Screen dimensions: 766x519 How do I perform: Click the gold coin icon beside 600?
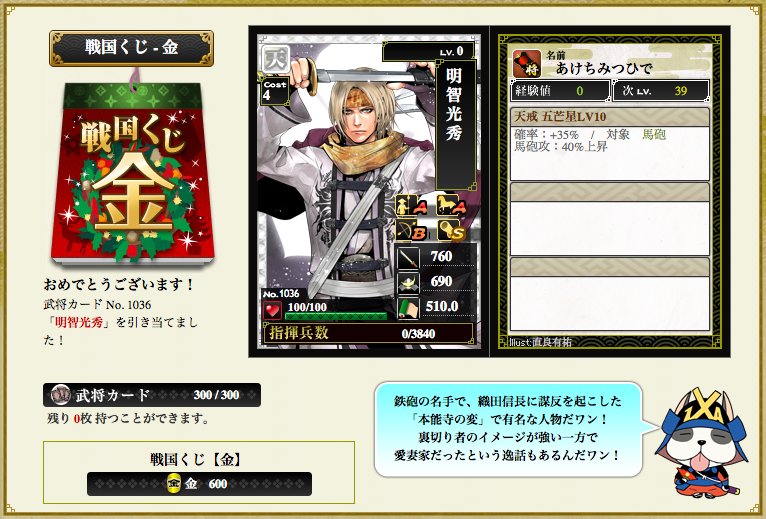(174, 484)
